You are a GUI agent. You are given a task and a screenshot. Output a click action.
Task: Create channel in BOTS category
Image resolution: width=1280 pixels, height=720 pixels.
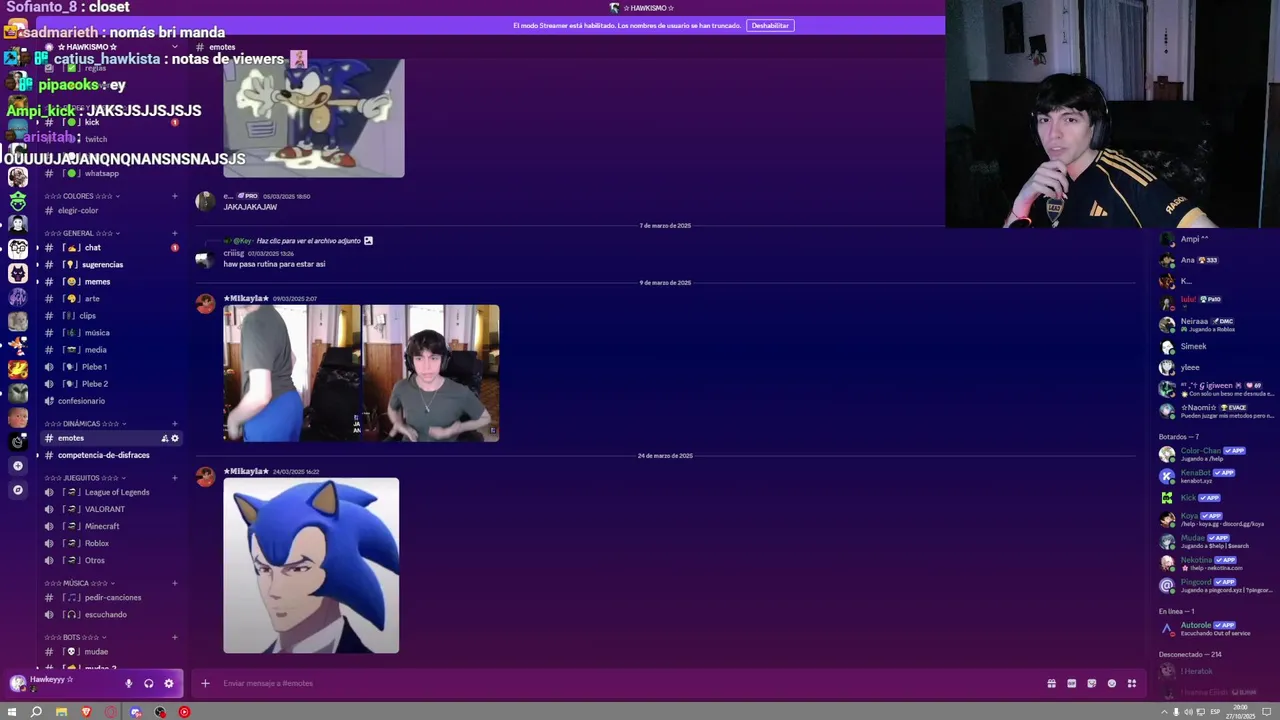(175, 637)
